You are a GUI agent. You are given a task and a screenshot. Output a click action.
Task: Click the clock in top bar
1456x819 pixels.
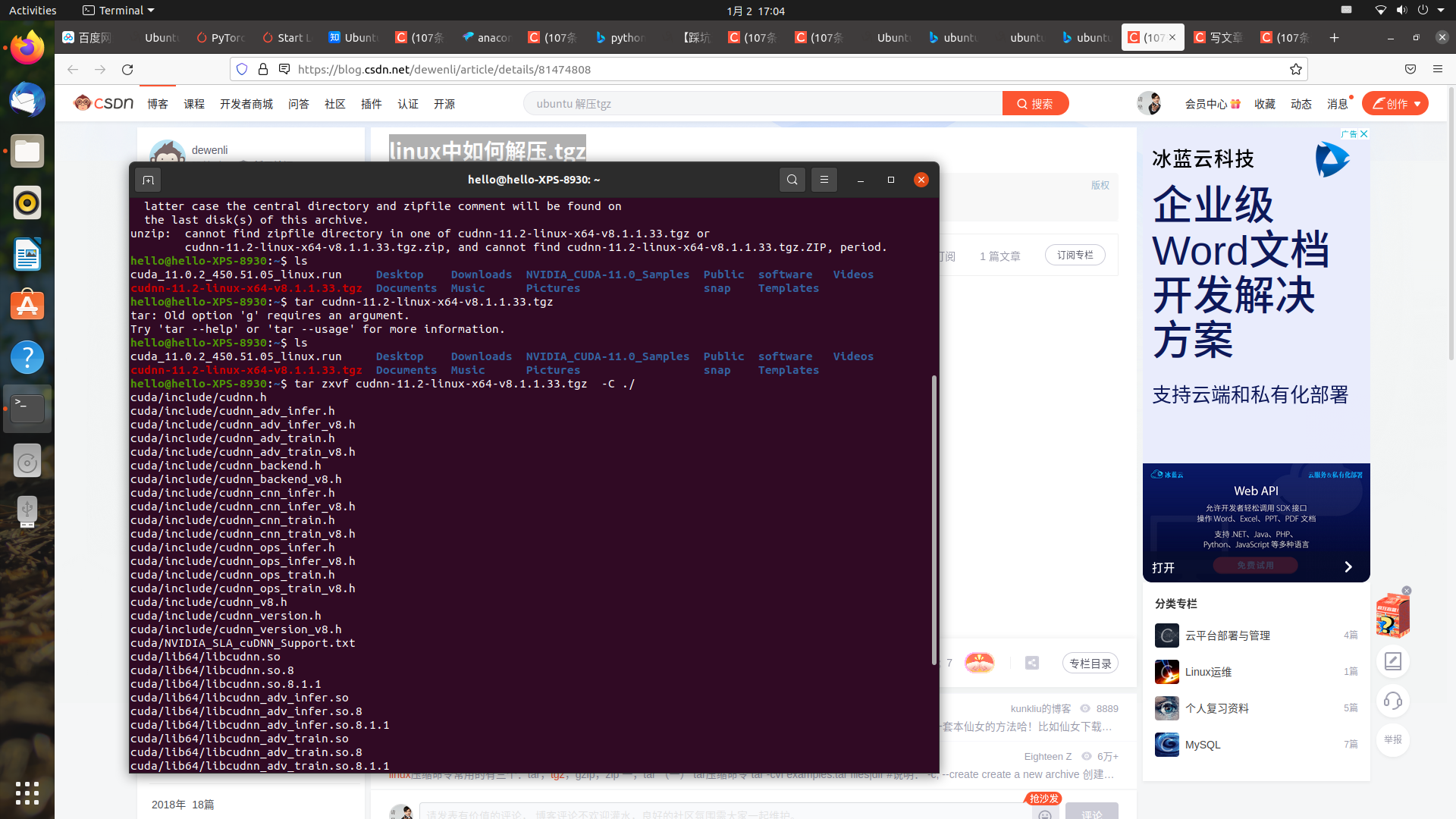click(755, 11)
